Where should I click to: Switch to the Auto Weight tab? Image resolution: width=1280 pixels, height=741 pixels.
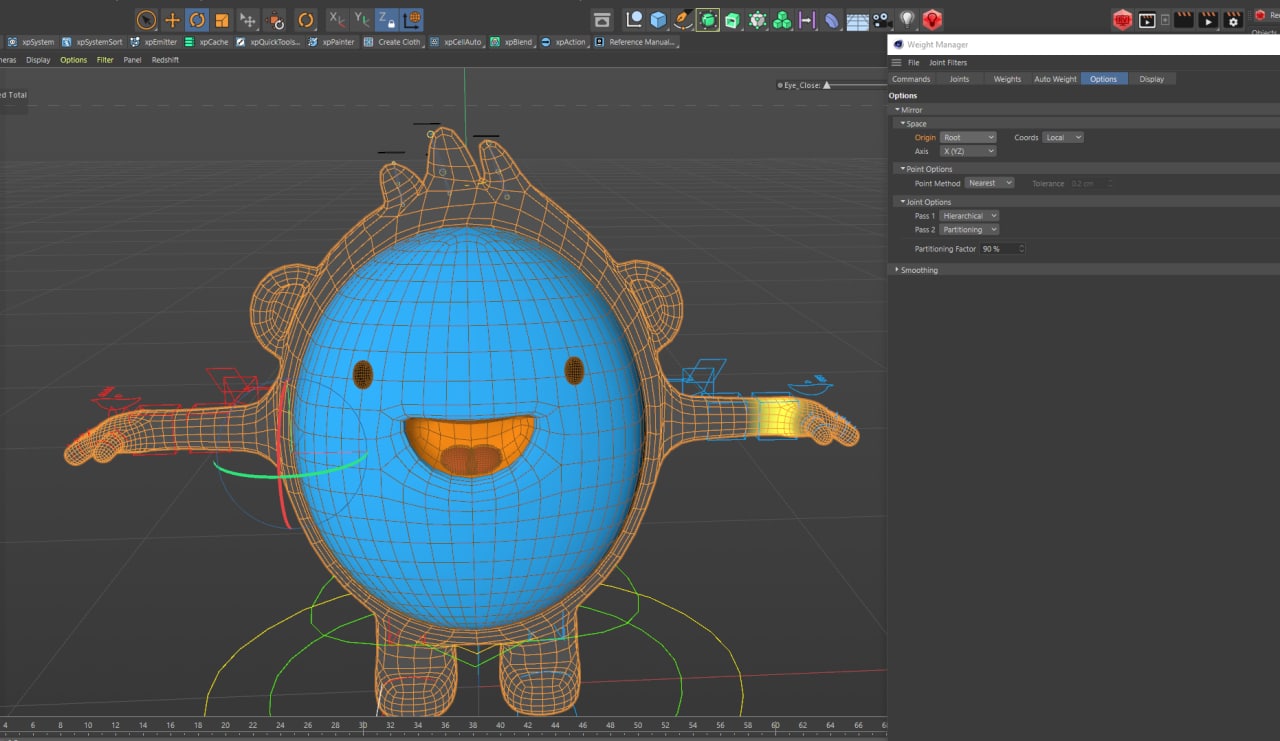tap(1055, 79)
